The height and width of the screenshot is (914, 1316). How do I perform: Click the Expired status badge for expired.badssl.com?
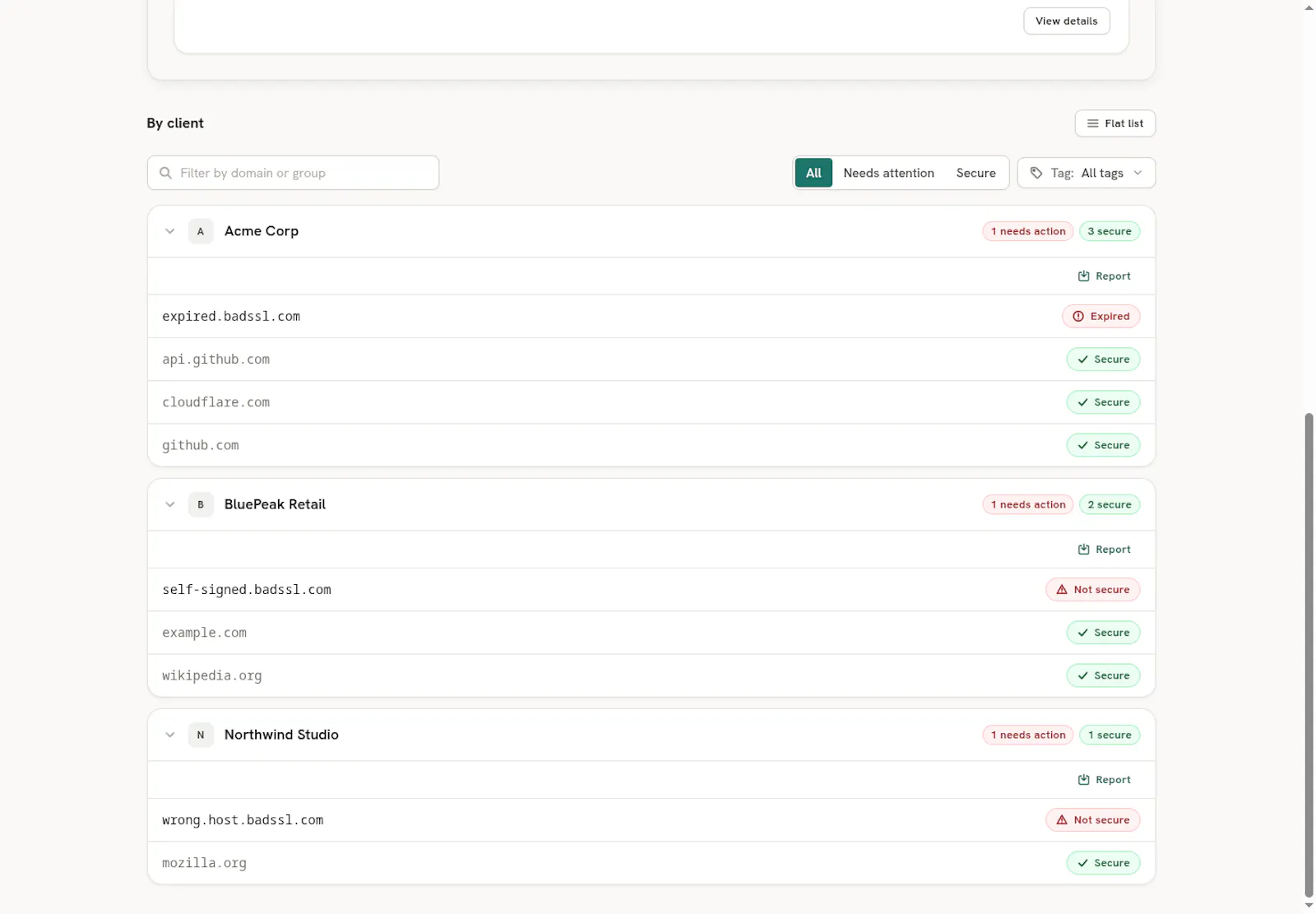(x=1101, y=317)
